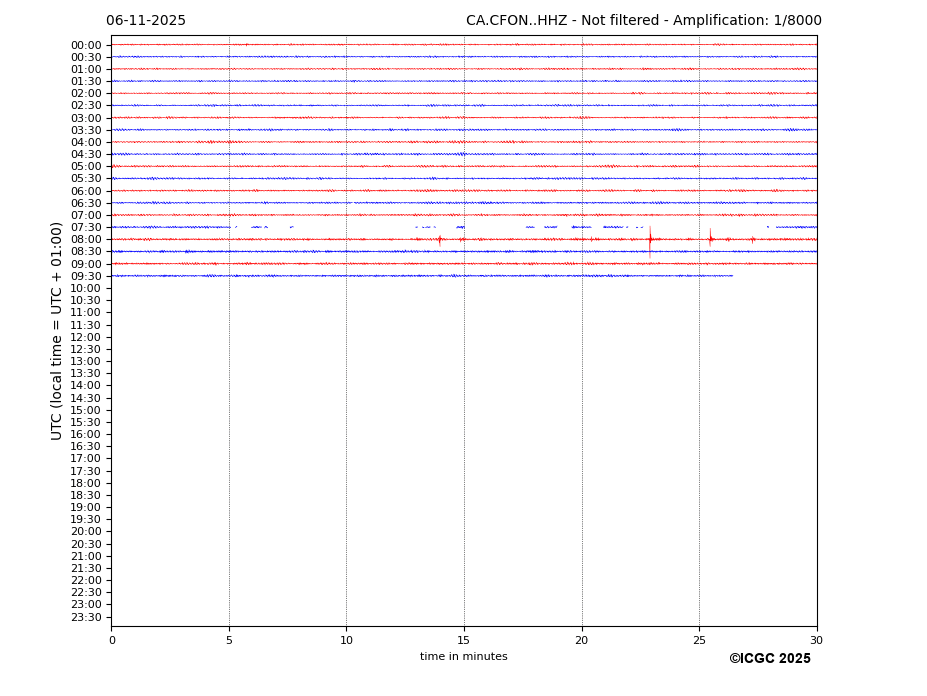Click the "time in minutes" axis label
The image size is (927, 696).
pyautogui.click(x=463, y=657)
